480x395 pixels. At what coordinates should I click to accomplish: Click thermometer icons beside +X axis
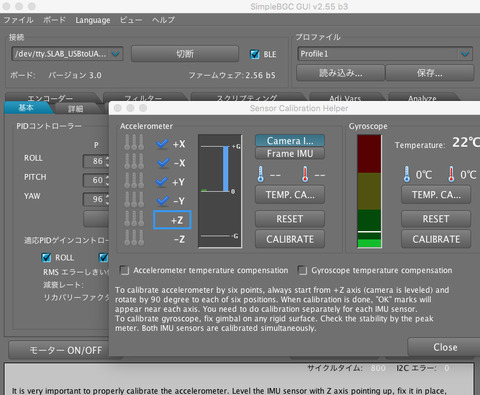point(134,143)
